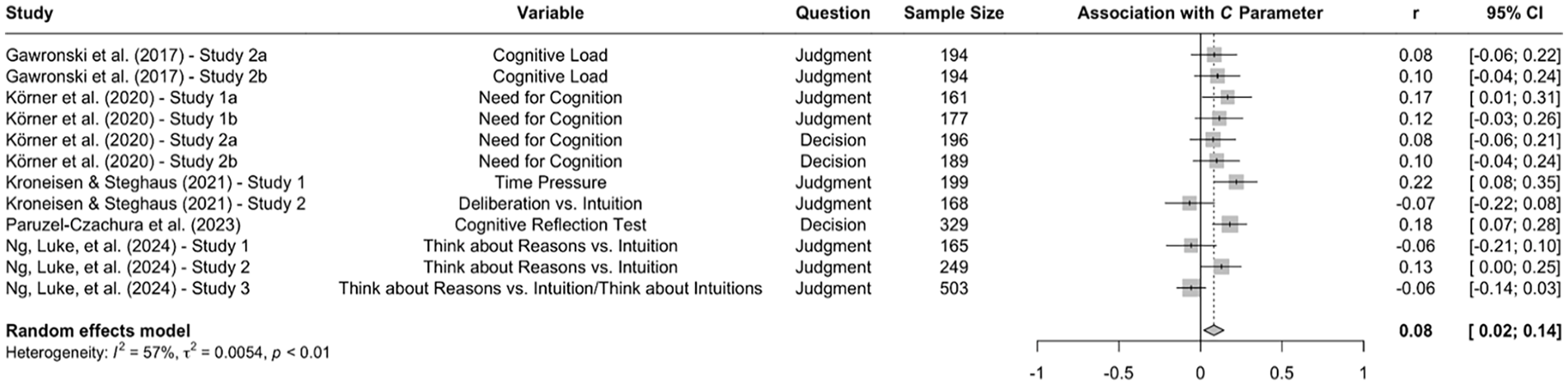This screenshot has height=385, width=1568.
Task: Click the sample size value 329
Action: [x=954, y=225]
